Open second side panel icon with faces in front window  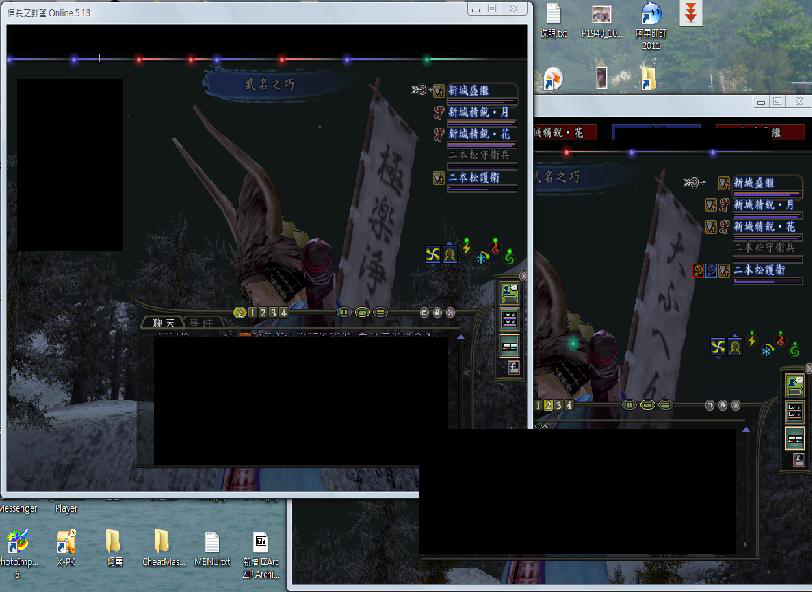point(510,321)
